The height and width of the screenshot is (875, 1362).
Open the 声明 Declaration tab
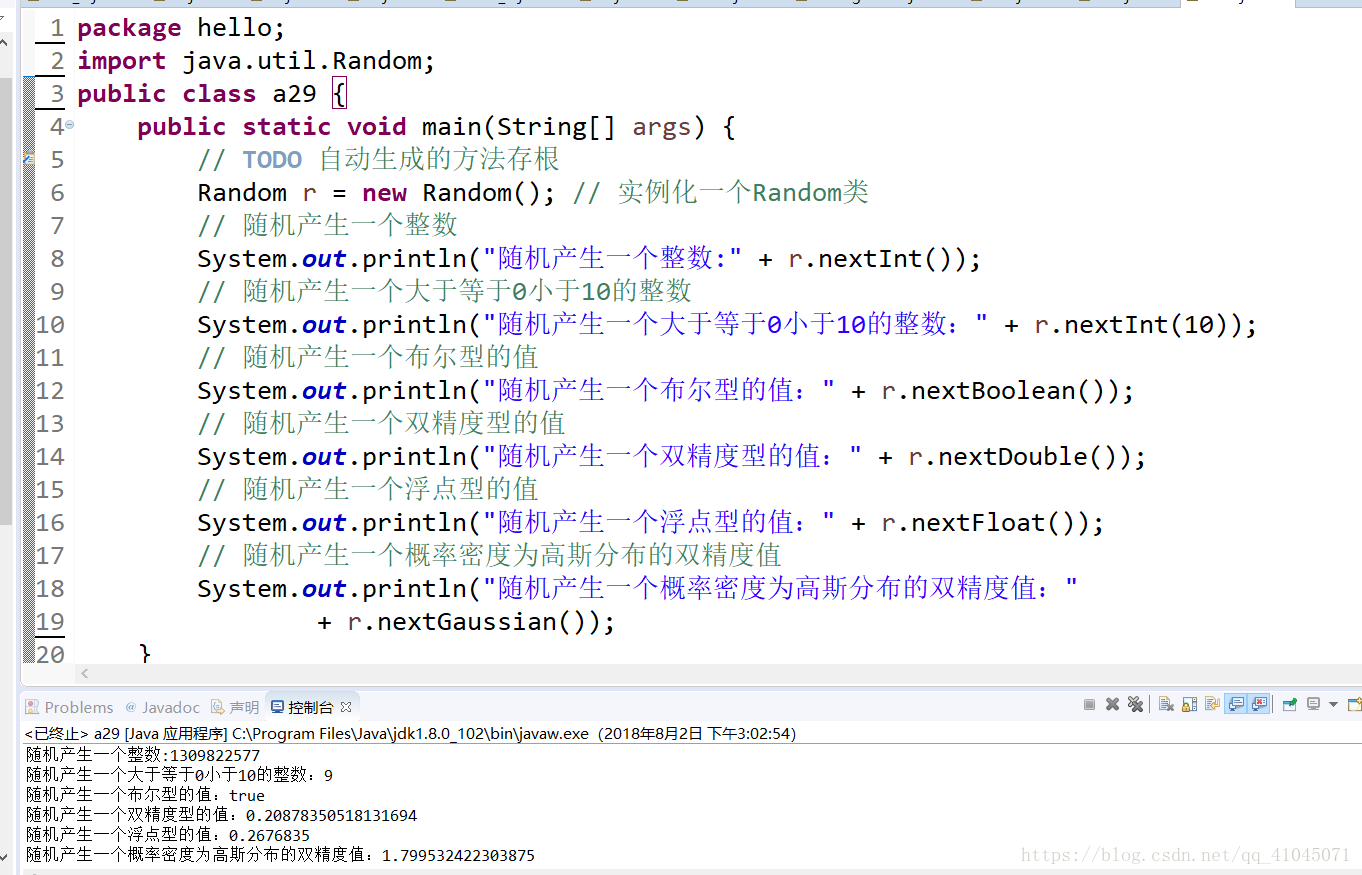[243, 707]
